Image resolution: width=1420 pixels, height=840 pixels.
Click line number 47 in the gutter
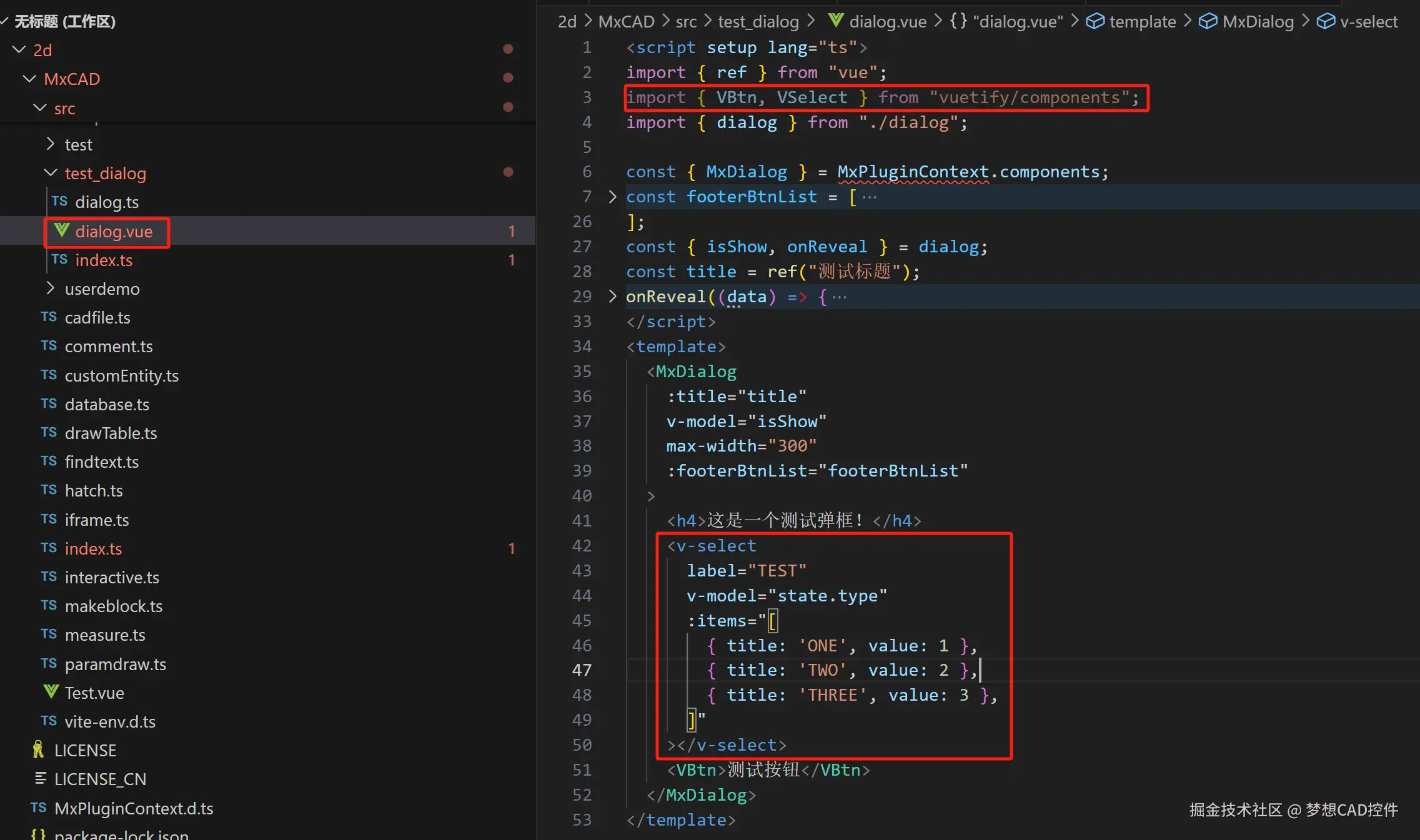582,670
